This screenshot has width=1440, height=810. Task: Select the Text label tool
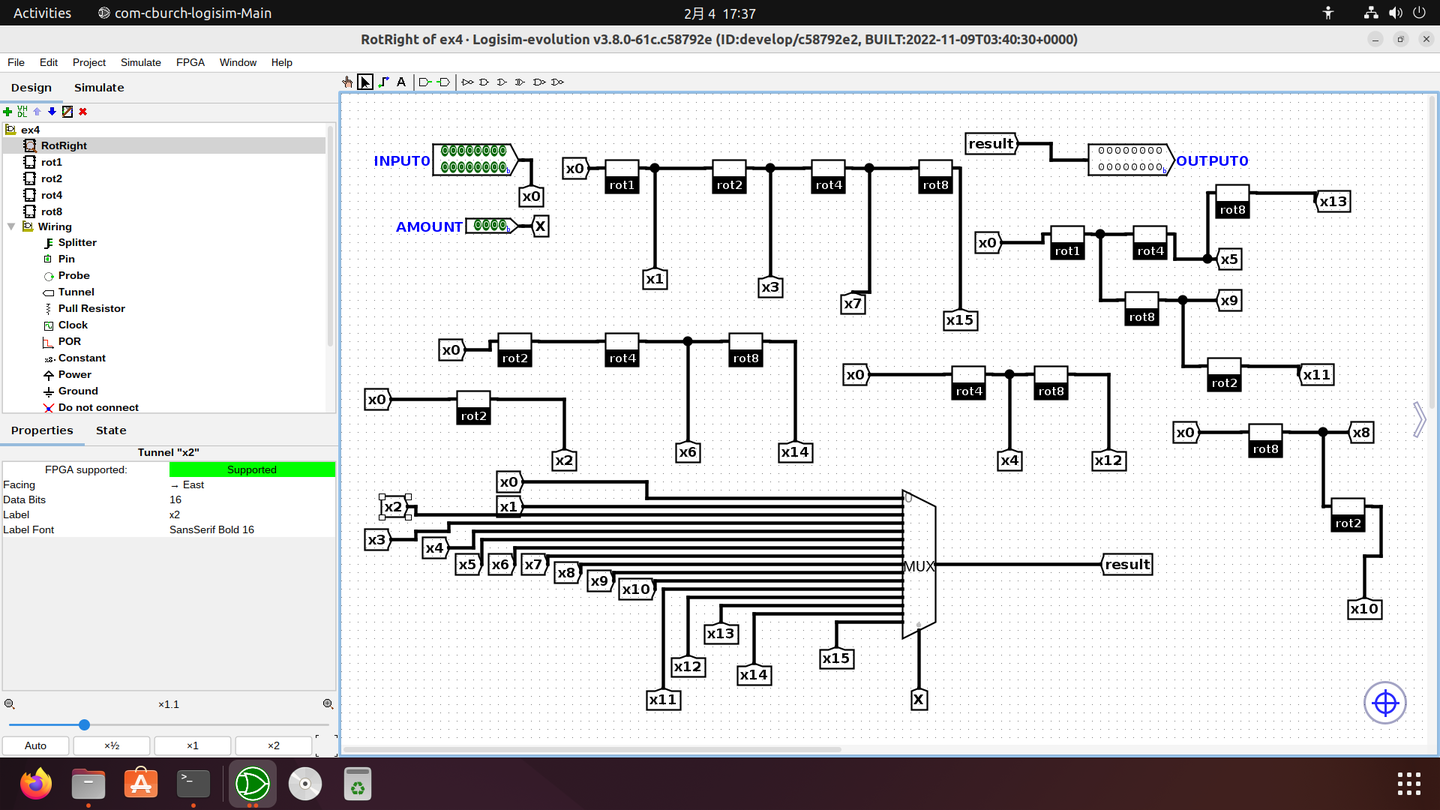point(400,82)
